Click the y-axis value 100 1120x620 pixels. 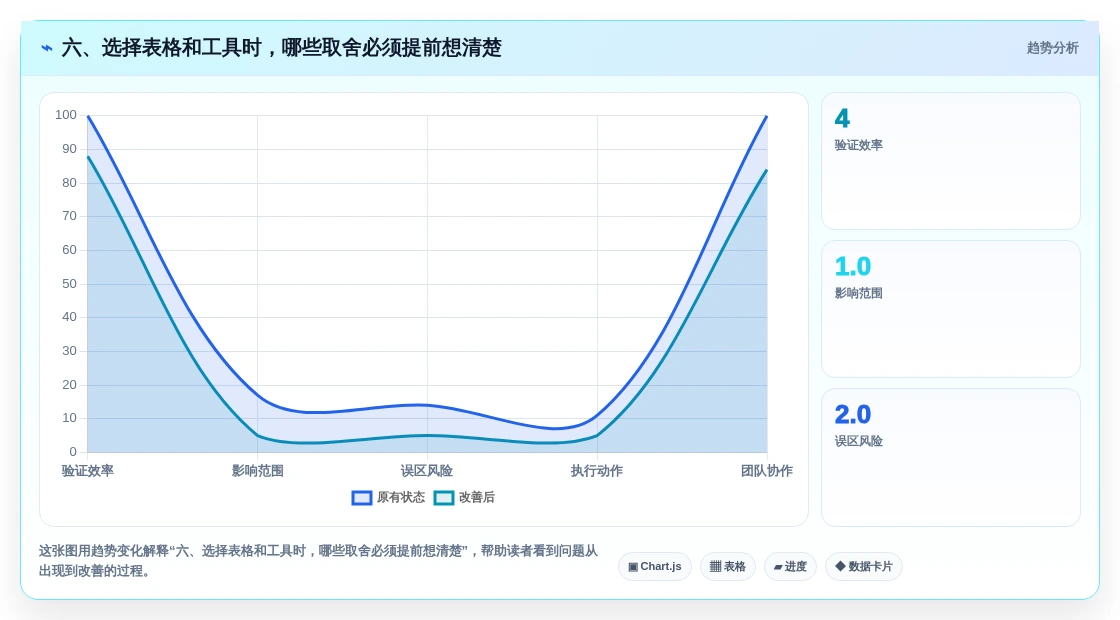[x=66, y=115]
